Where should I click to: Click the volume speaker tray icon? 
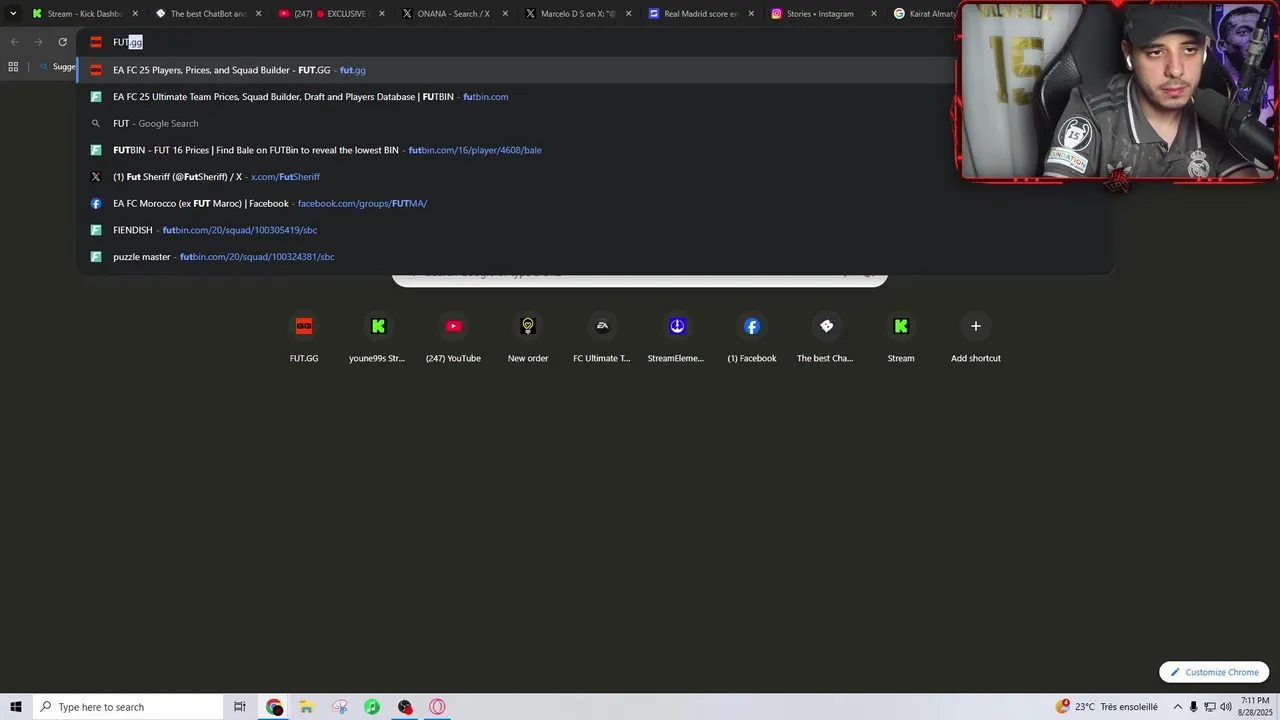tap(1227, 707)
